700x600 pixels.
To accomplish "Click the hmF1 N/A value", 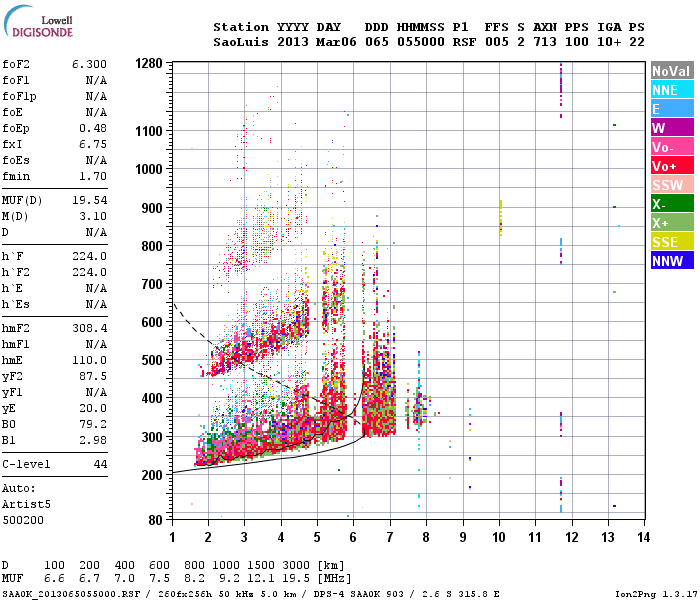I will (96, 344).
